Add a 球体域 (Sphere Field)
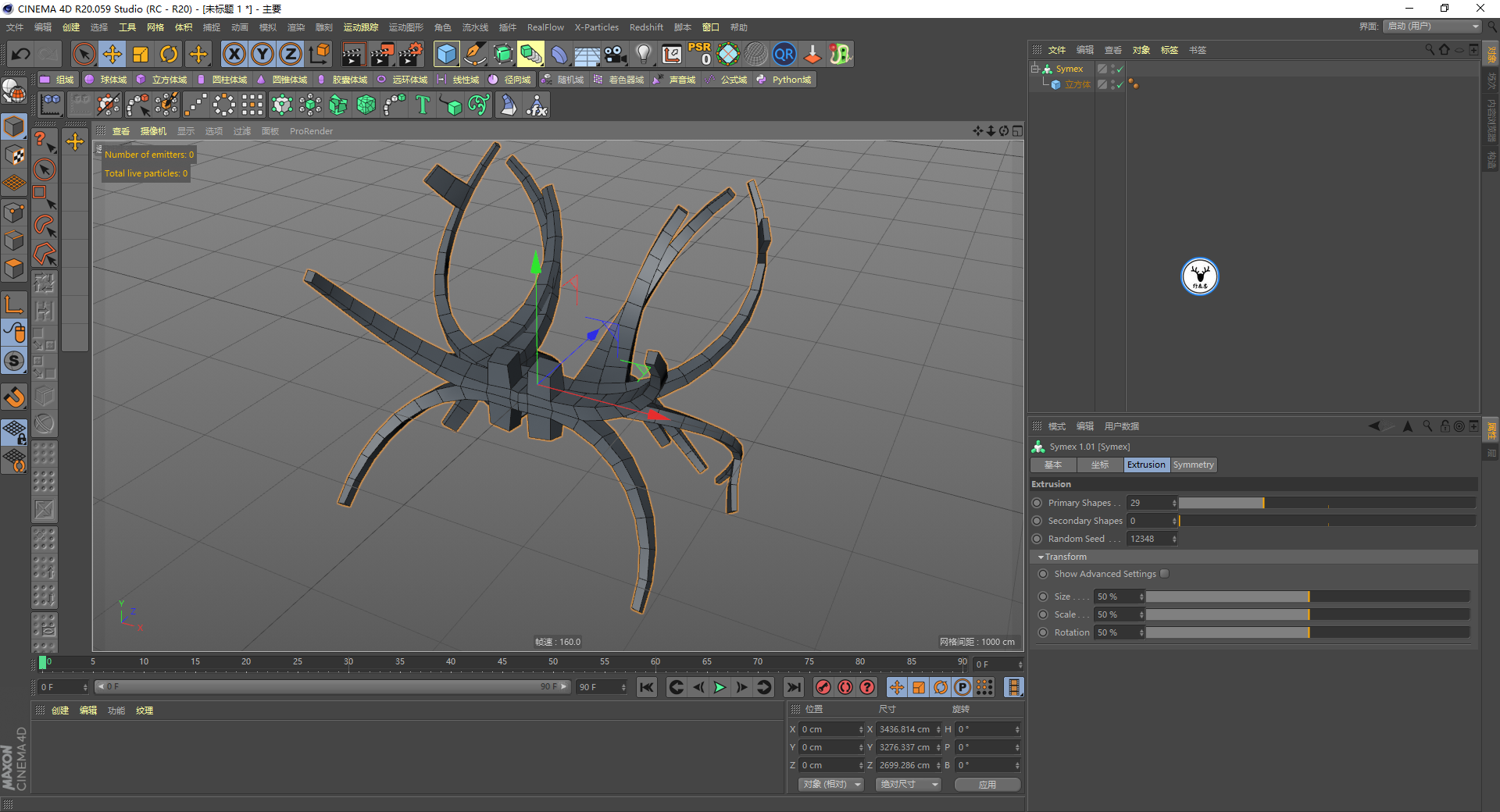This screenshot has height=812, width=1500. [105, 80]
